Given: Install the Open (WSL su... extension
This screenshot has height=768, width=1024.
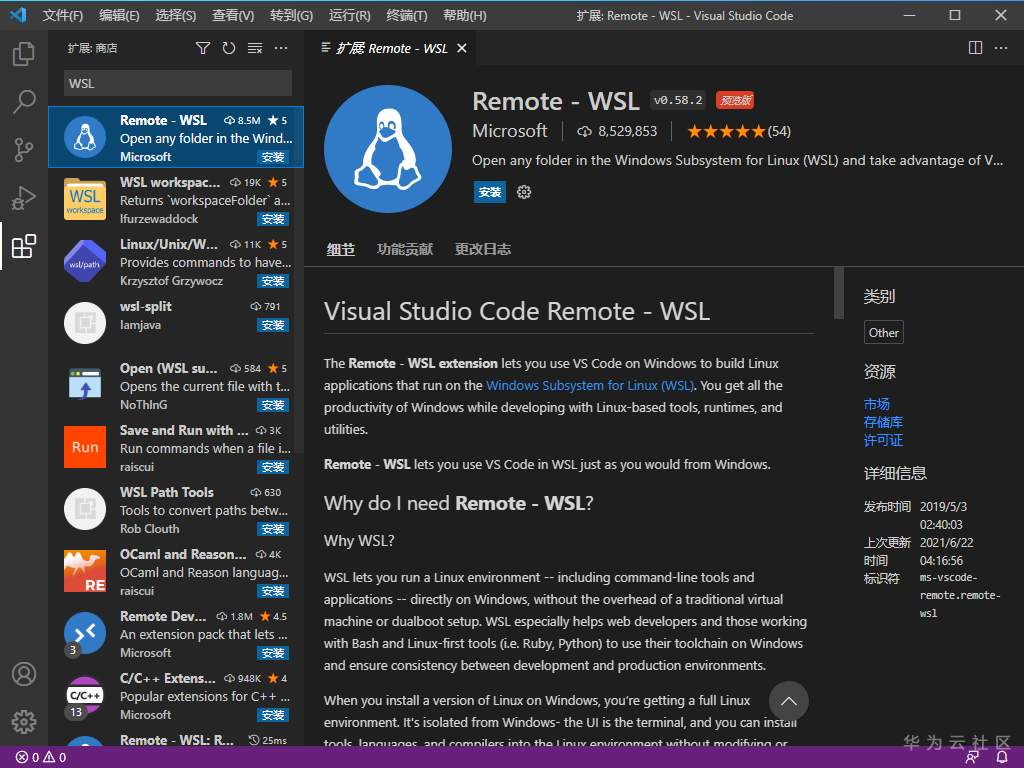Looking at the screenshot, I should coord(273,405).
